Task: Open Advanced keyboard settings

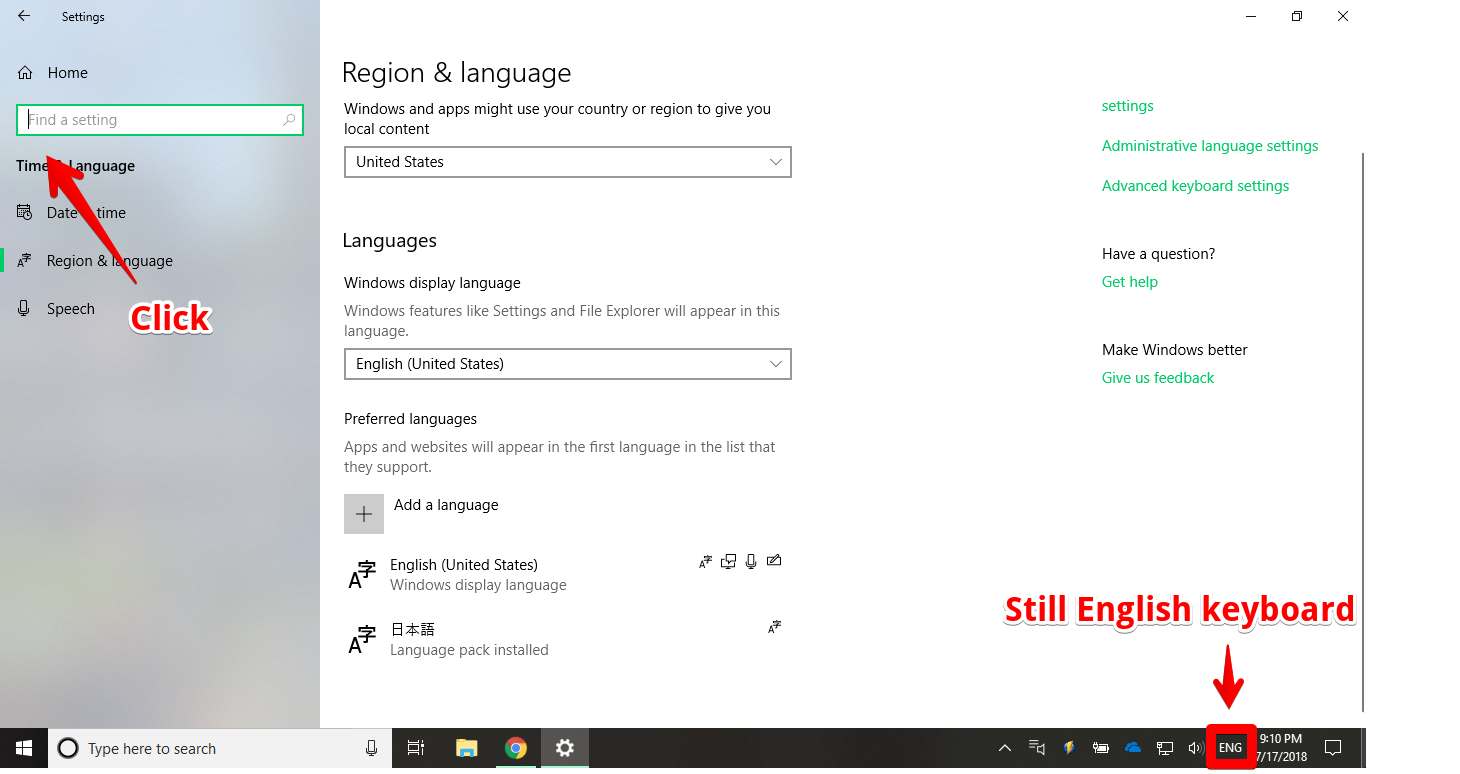Action: [1195, 185]
